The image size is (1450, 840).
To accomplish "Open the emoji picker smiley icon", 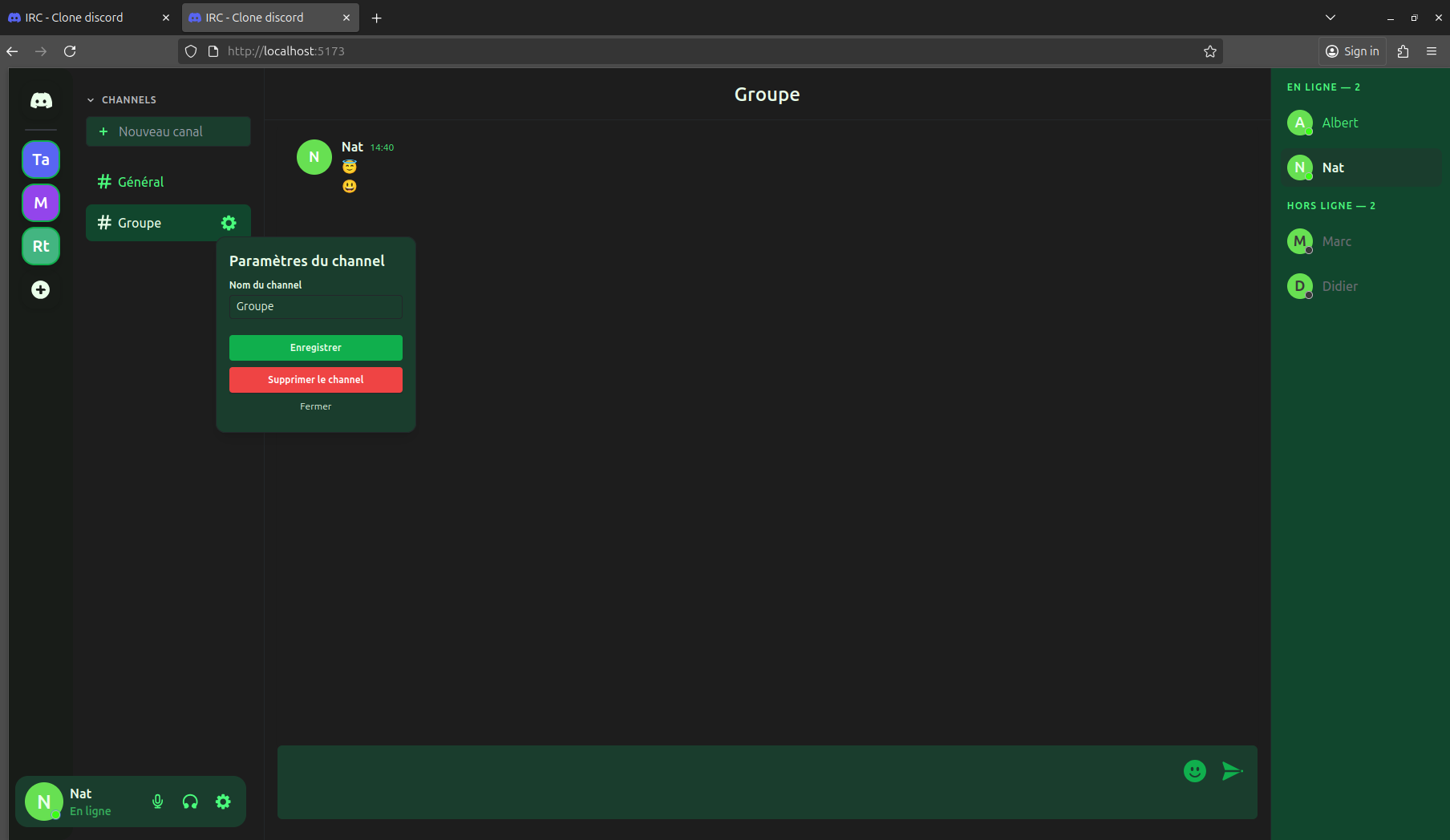I will pos(1194,771).
